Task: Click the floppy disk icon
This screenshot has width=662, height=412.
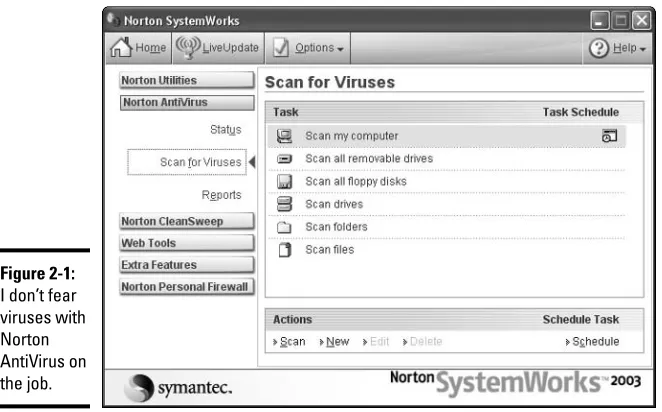Action: click(x=284, y=182)
